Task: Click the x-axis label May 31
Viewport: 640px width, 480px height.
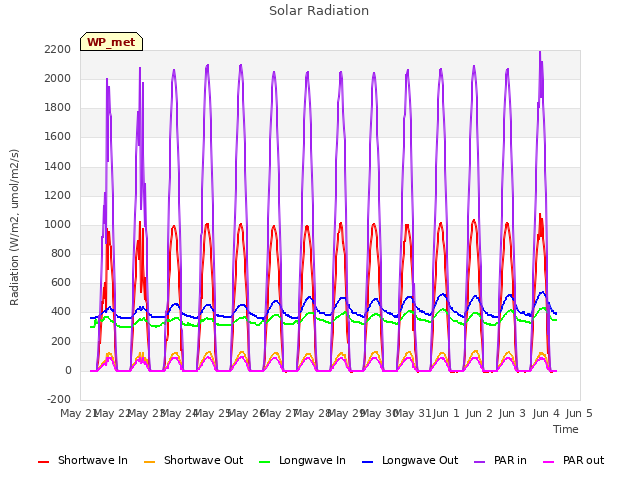Action: 413,413
